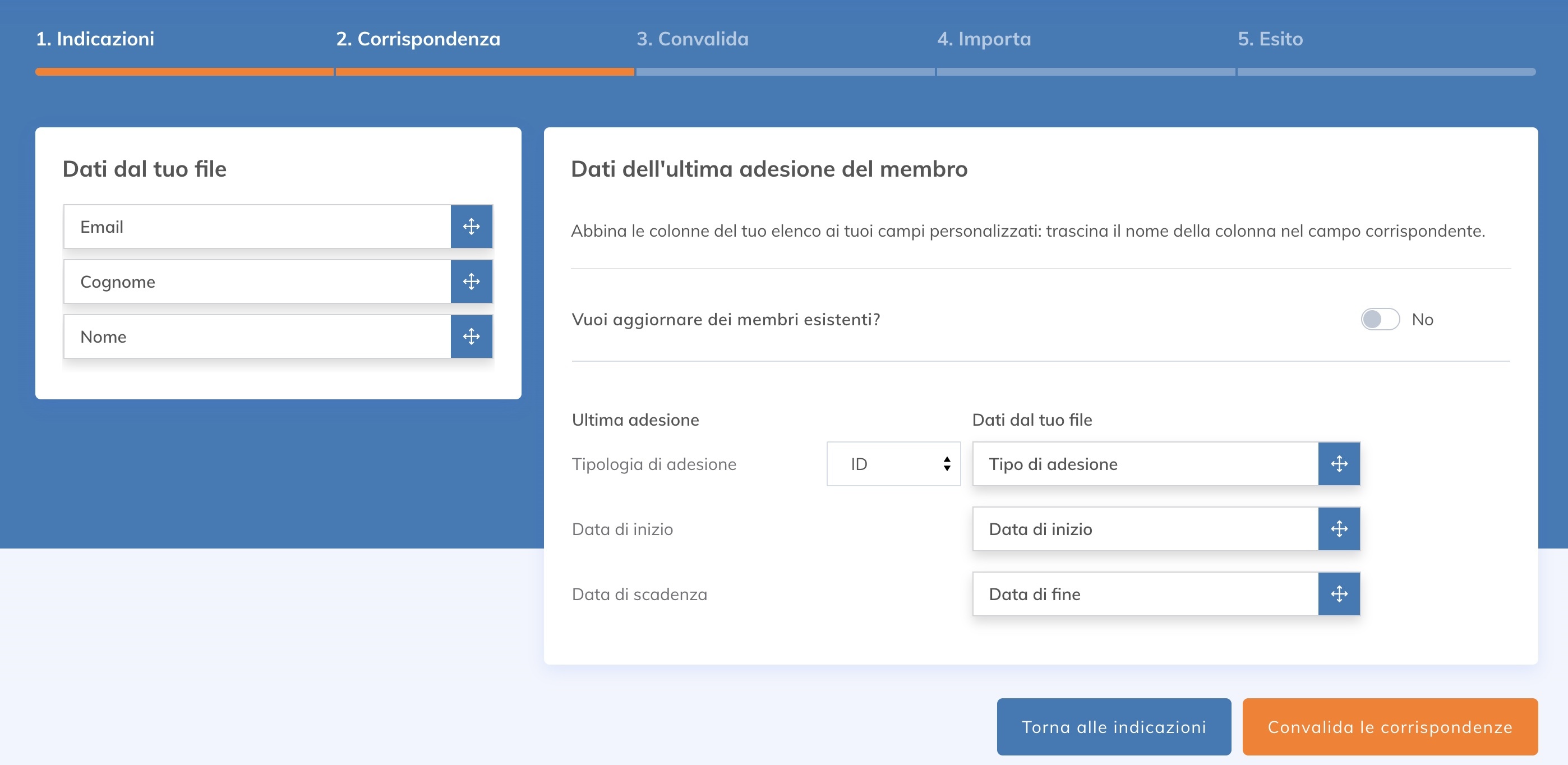Screen dimensions: 1568x765
Task: Click the Data di fine mapped field
Action: pos(1145,593)
